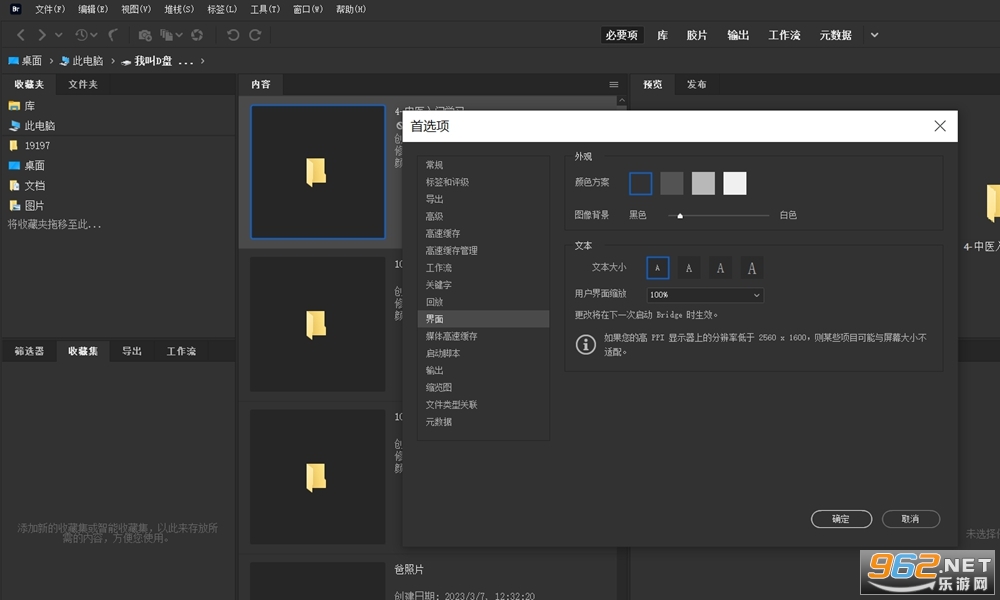This screenshot has height=600, width=1000.
Task: Select 桌面 in the favorites list
Action: (27, 165)
